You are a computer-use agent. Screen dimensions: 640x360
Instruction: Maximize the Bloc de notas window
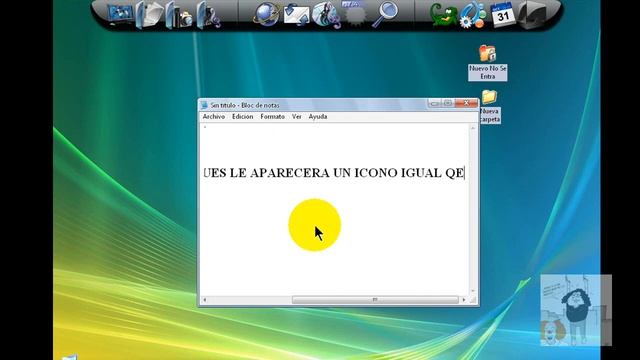pos(447,103)
